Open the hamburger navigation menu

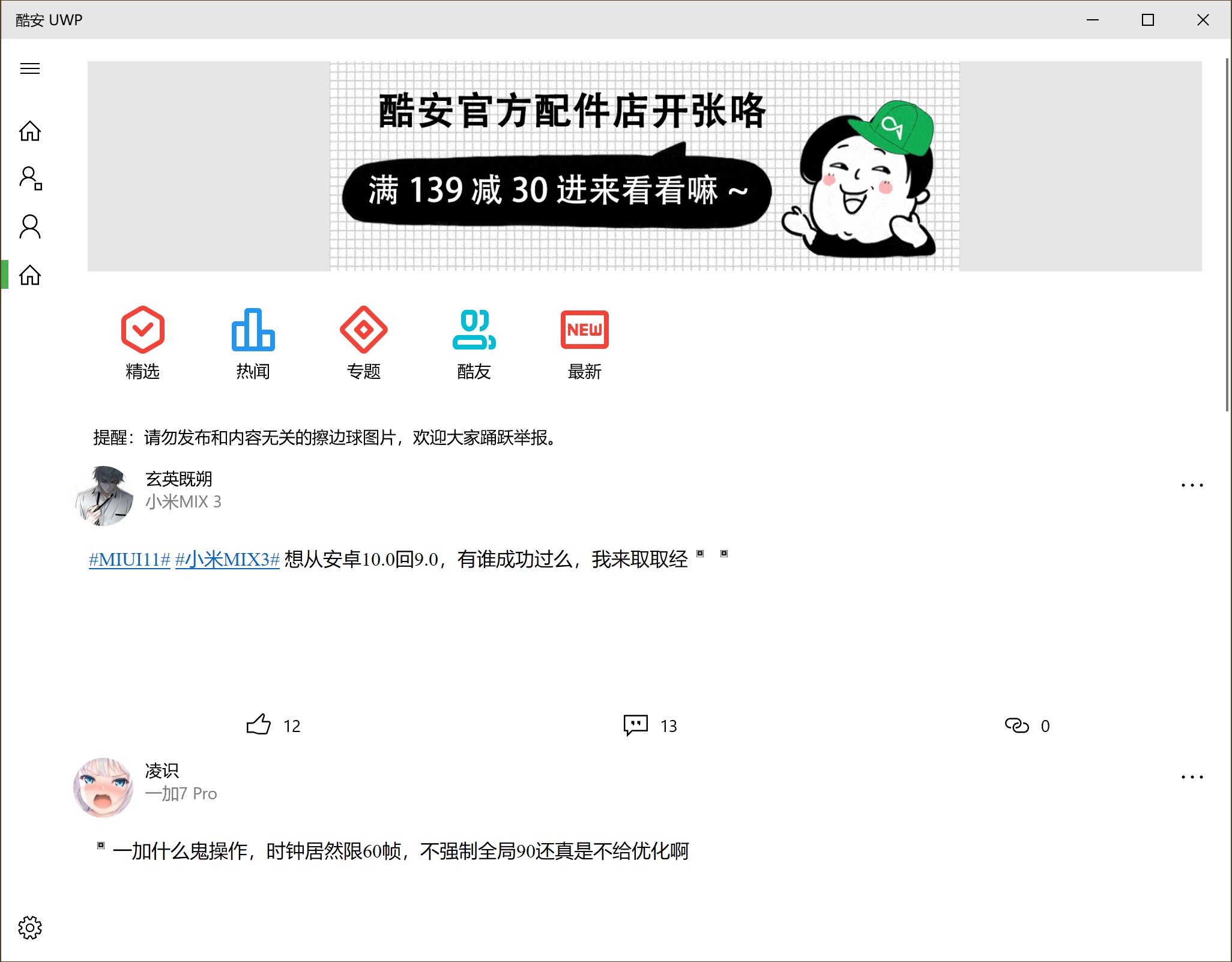[x=30, y=68]
